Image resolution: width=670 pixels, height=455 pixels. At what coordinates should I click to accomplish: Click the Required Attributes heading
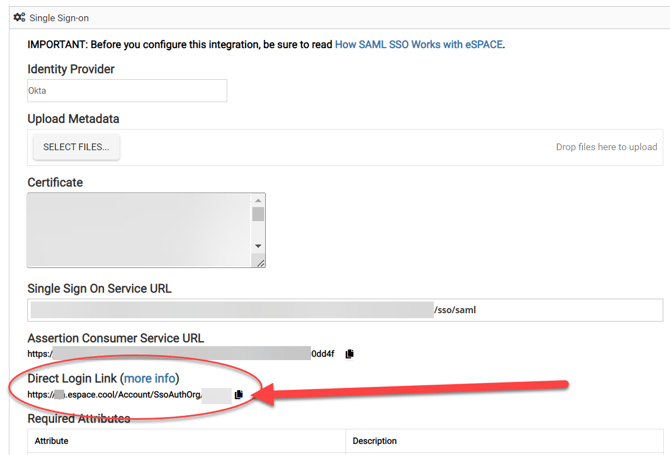[79, 418]
